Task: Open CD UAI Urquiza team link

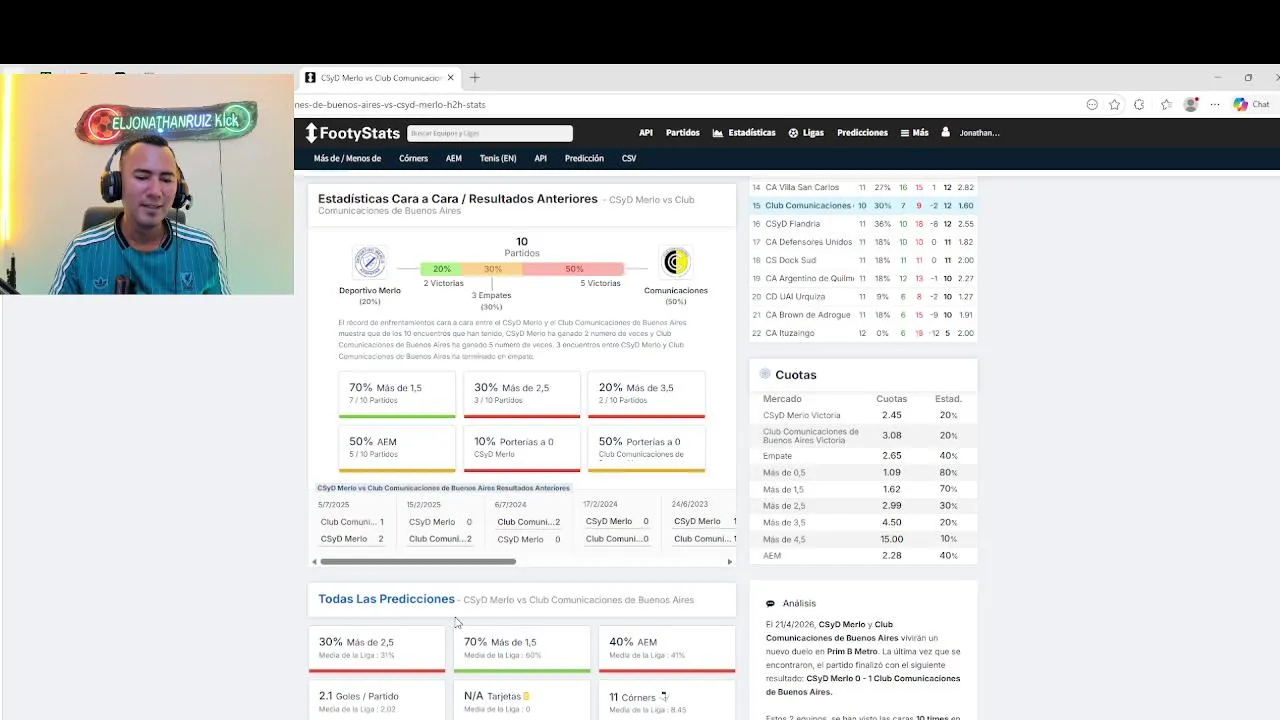Action: (795, 297)
